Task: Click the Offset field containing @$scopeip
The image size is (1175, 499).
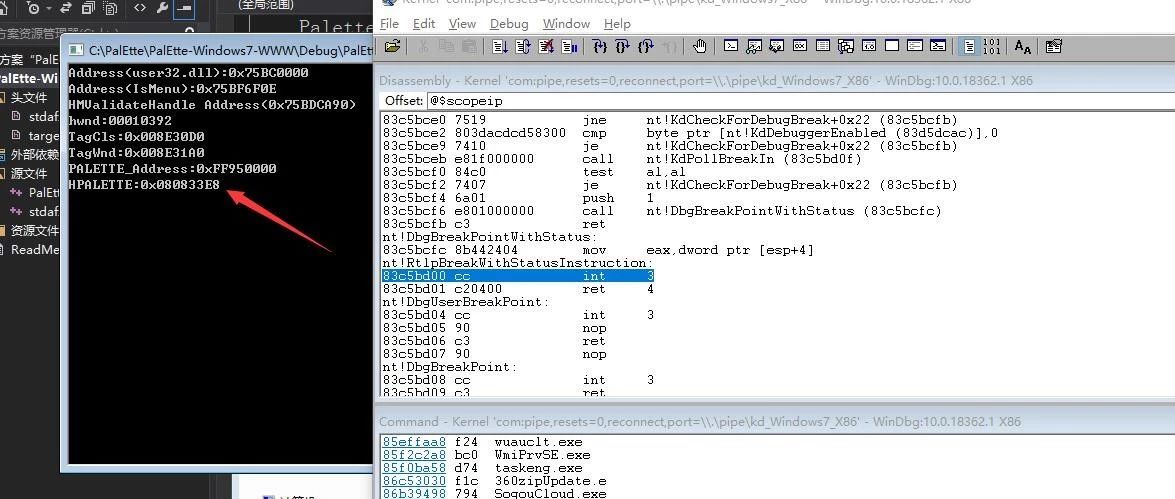Action: pos(800,100)
